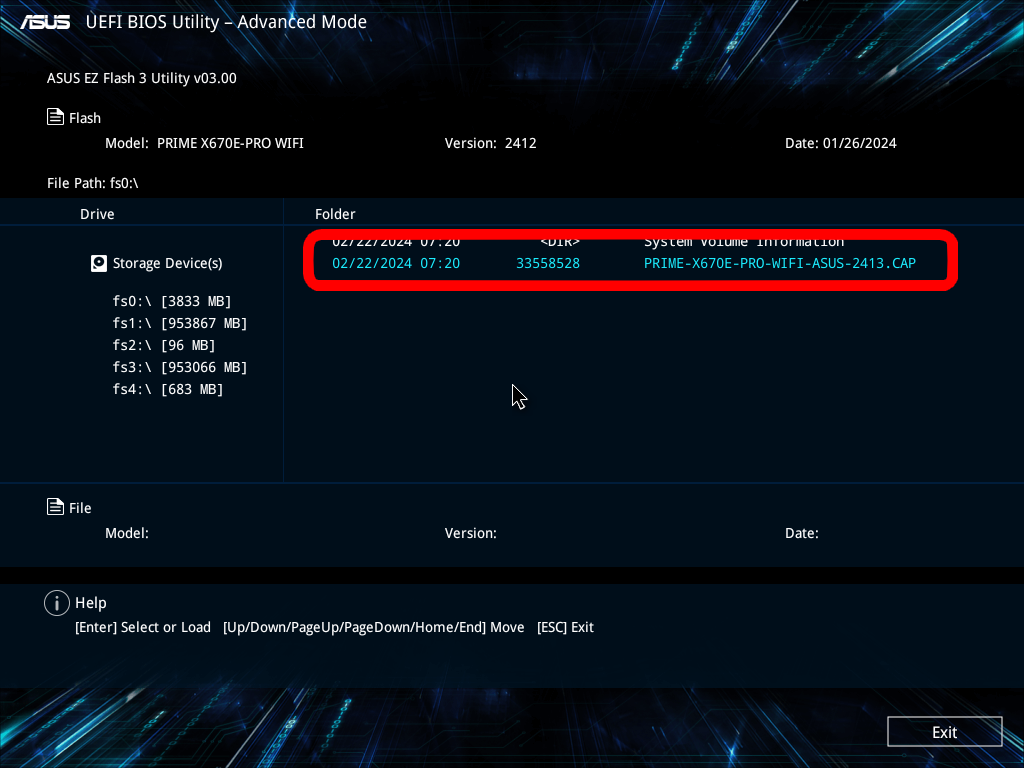Click the File section Model: label
The height and width of the screenshot is (768, 1024).
pos(127,533)
